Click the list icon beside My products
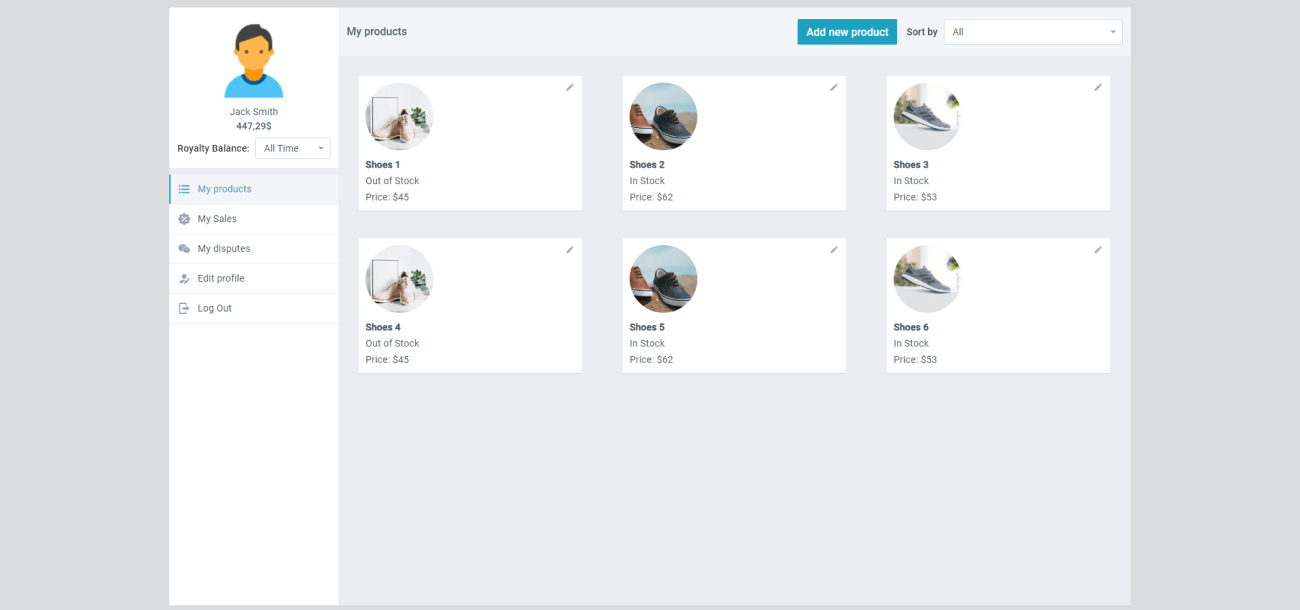 click(x=184, y=189)
